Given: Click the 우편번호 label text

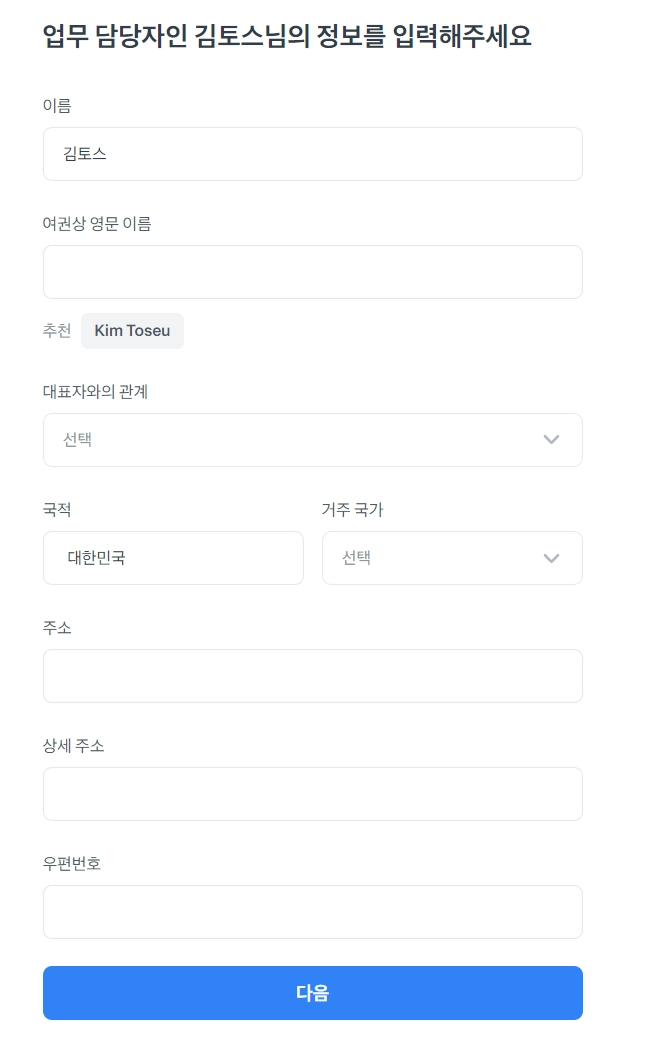Looking at the screenshot, I should (x=72, y=864).
